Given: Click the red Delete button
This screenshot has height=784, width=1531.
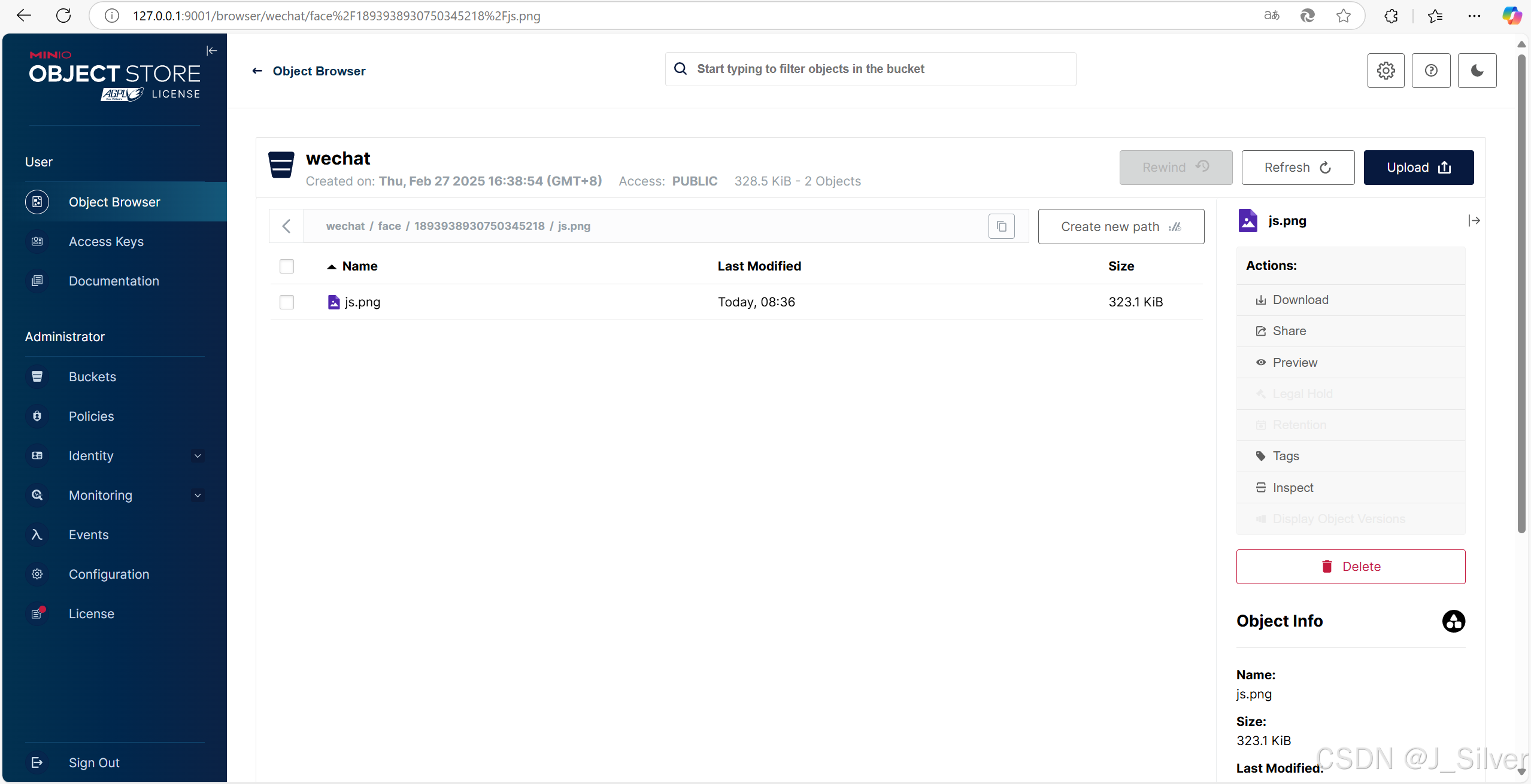Looking at the screenshot, I should tap(1350, 567).
